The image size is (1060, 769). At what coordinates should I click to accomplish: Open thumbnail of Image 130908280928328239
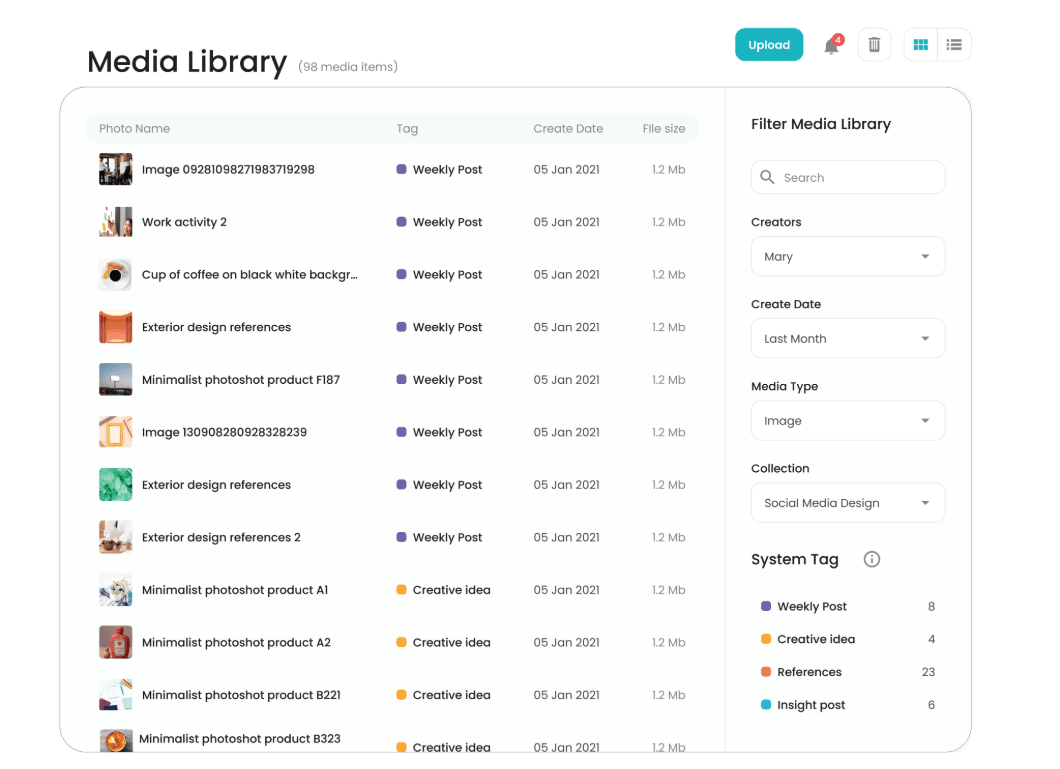click(x=116, y=432)
